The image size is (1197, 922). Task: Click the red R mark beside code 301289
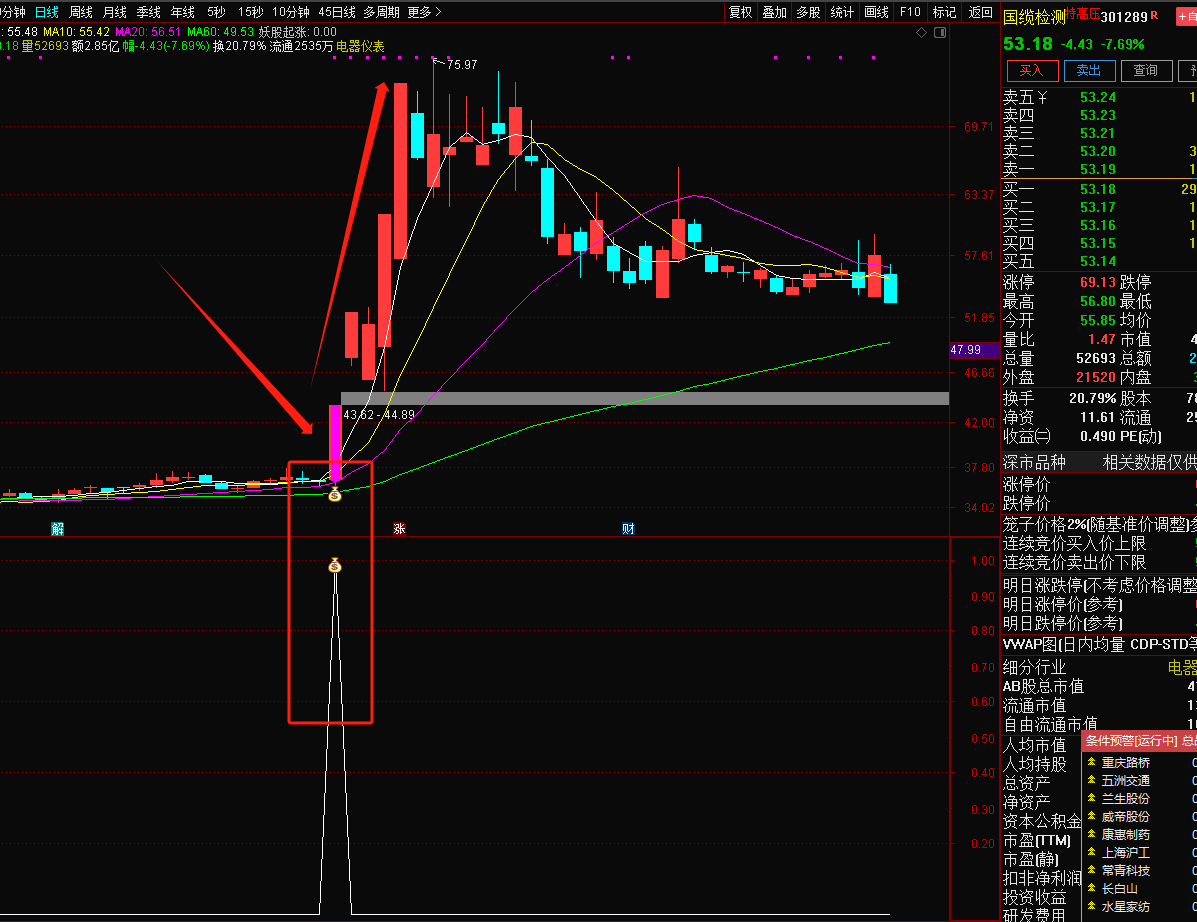click(x=1154, y=15)
